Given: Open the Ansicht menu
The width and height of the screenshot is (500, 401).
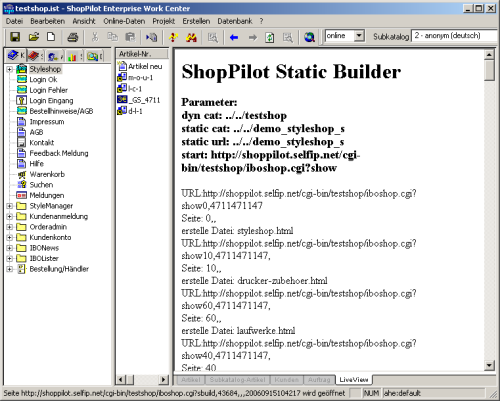Looking at the screenshot, I should tap(84, 21).
